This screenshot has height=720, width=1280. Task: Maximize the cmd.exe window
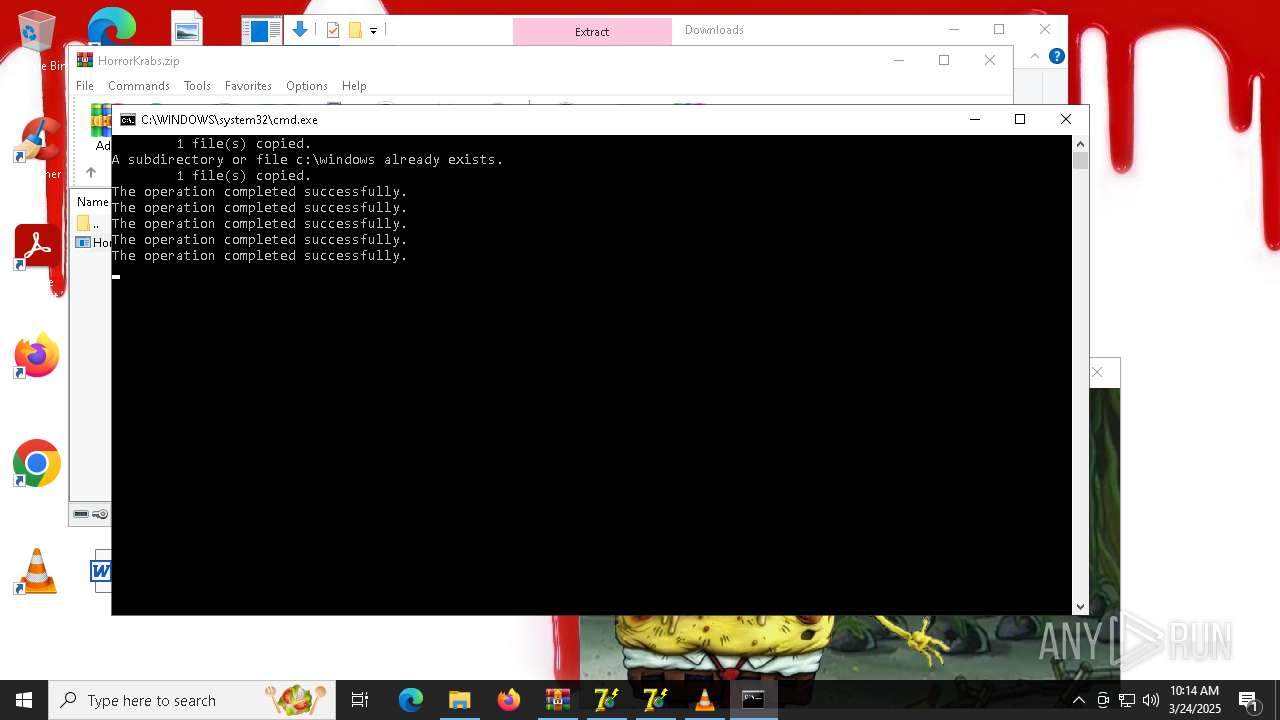(1020, 119)
